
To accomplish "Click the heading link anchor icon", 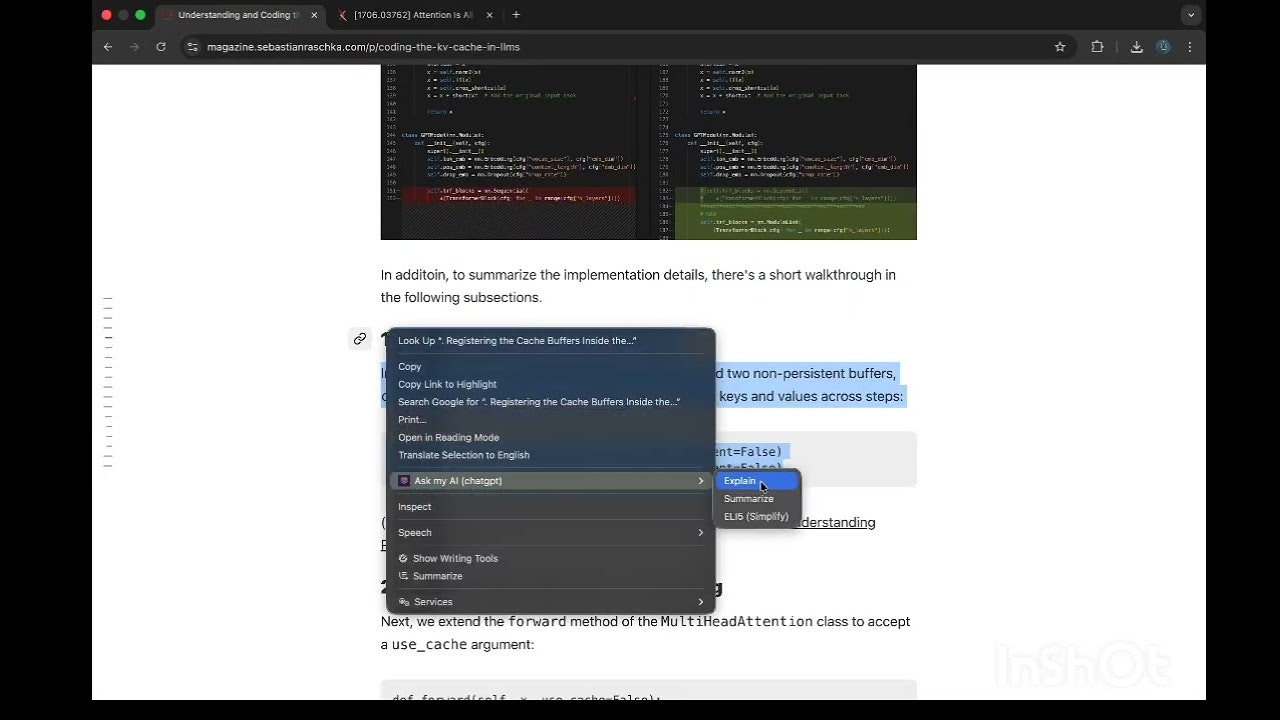I will pyautogui.click(x=360, y=339).
